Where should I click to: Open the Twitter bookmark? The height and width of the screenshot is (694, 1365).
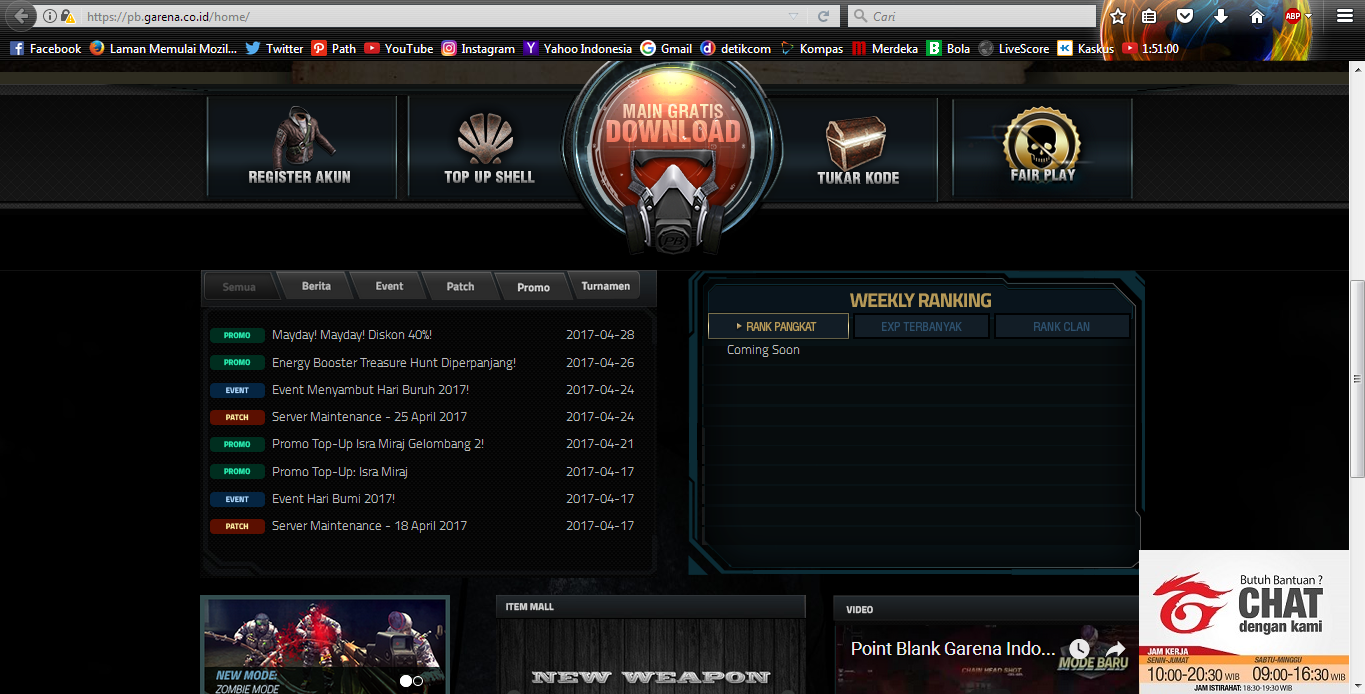click(274, 48)
